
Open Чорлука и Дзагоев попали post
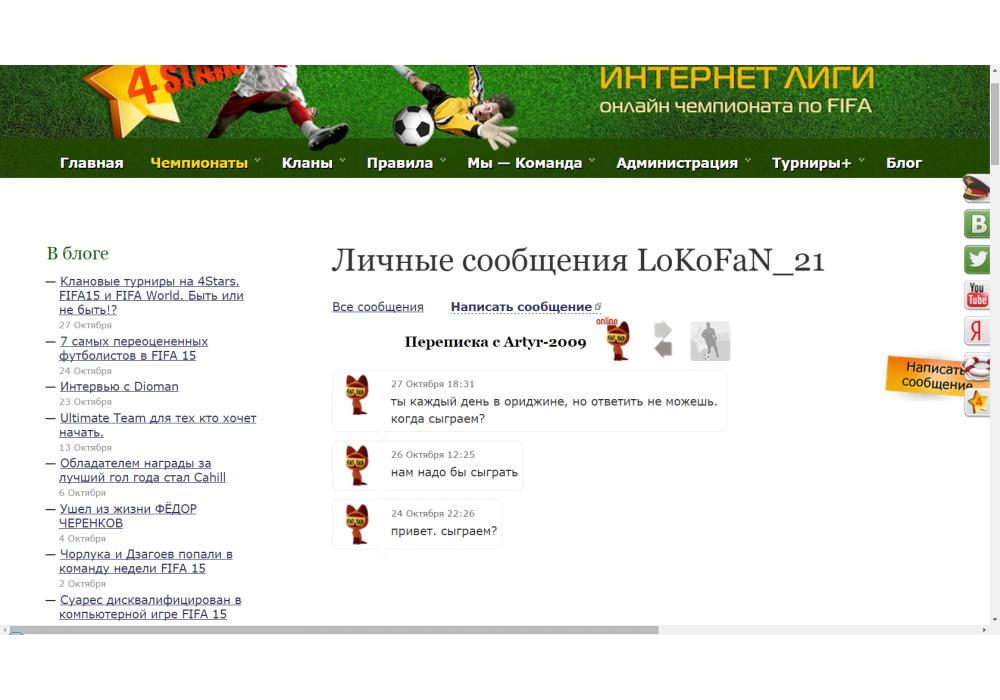pyautogui.click(x=145, y=561)
